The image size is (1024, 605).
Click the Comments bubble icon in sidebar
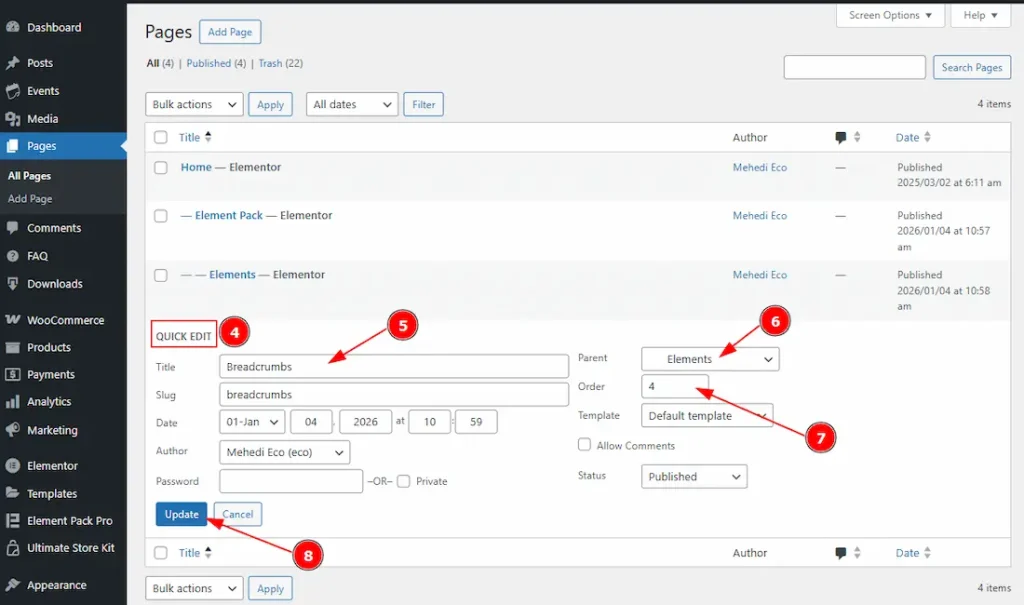coord(12,228)
